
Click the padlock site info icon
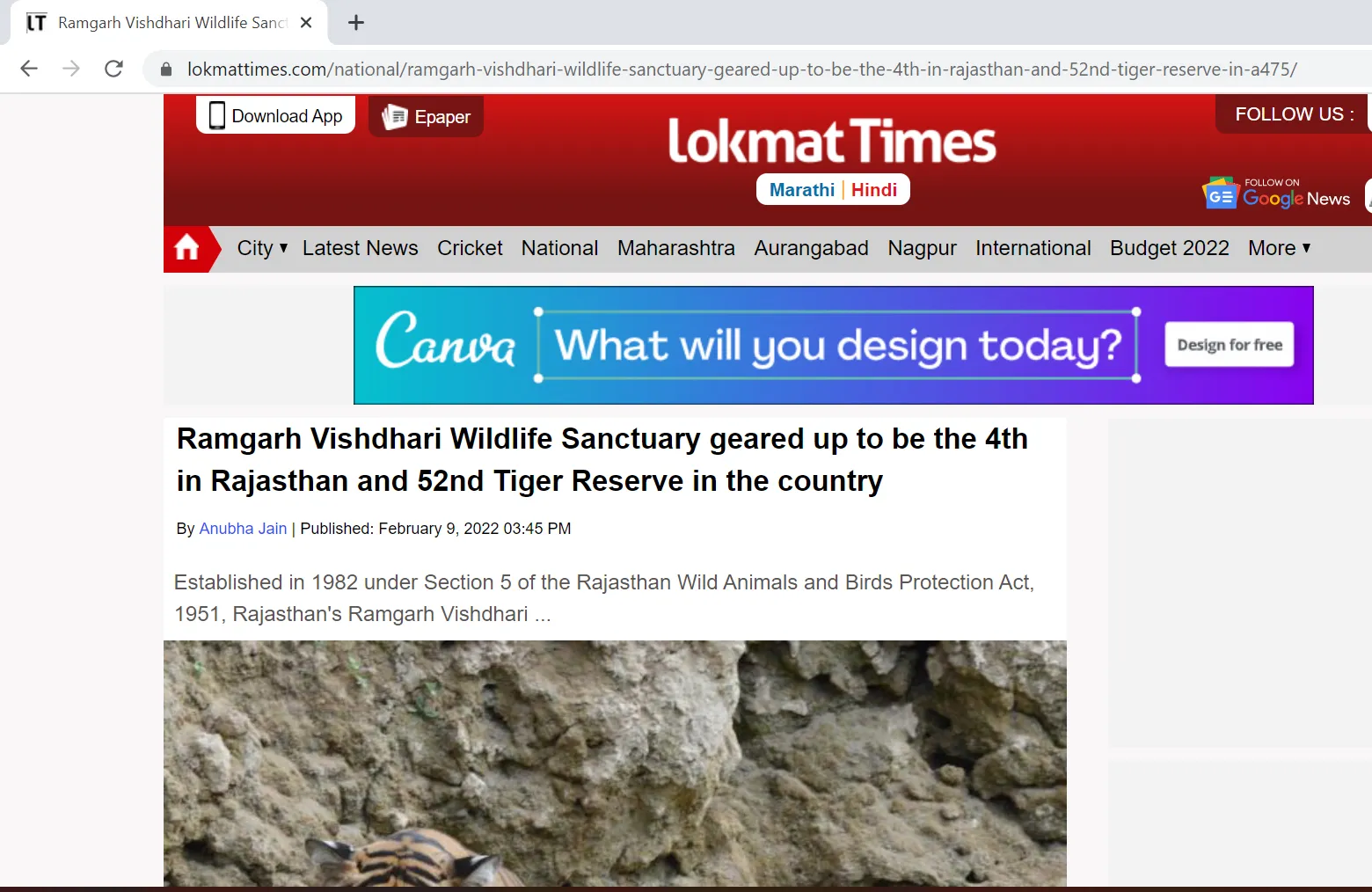click(166, 69)
